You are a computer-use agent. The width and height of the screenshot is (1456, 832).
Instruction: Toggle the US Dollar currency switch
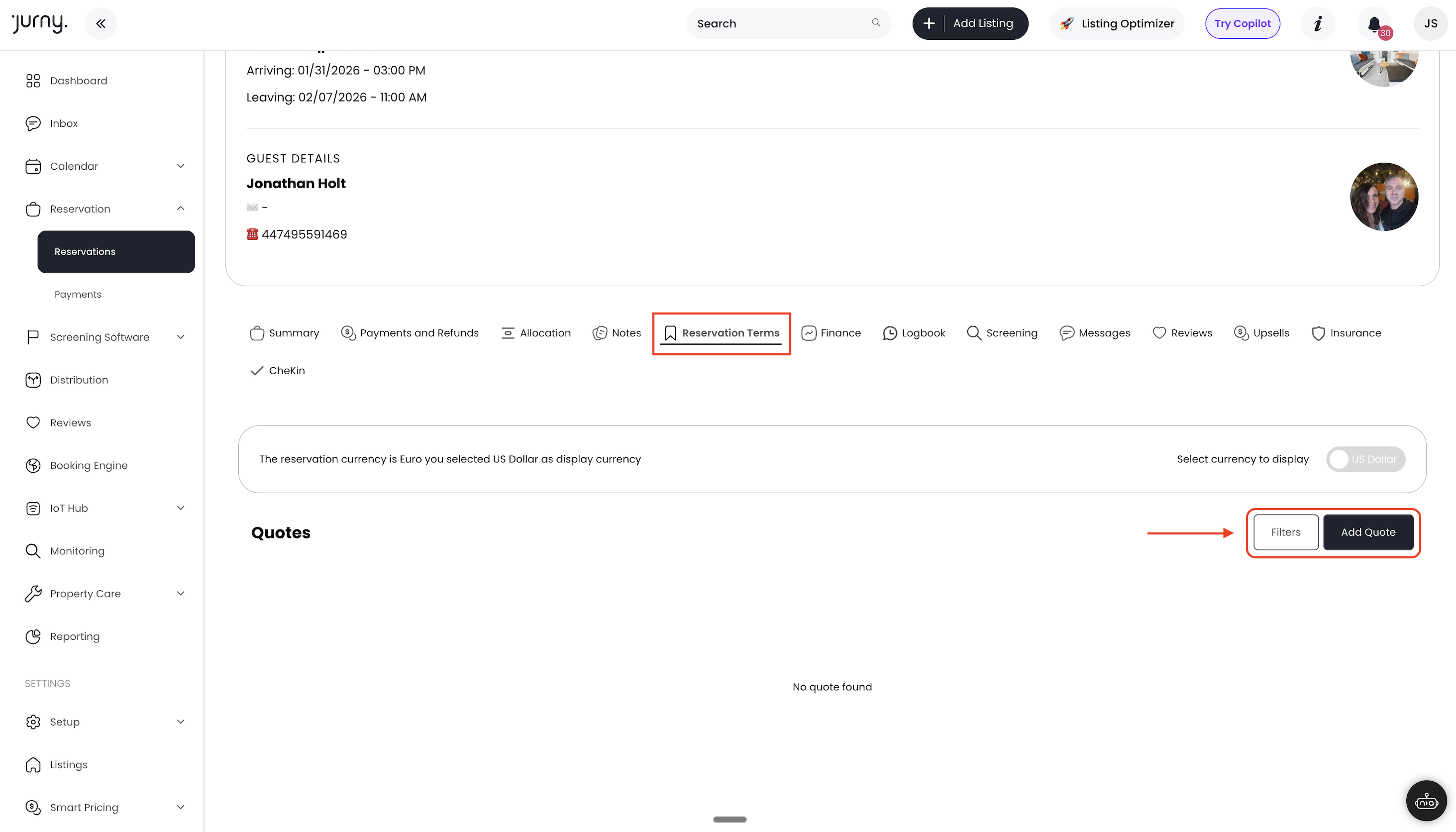(1365, 459)
